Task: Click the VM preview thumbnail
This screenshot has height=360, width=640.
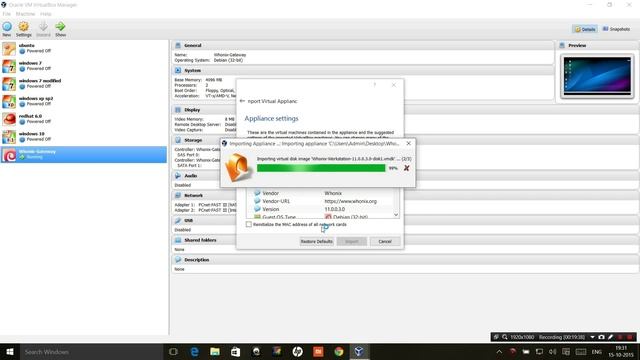Action: click(597, 76)
